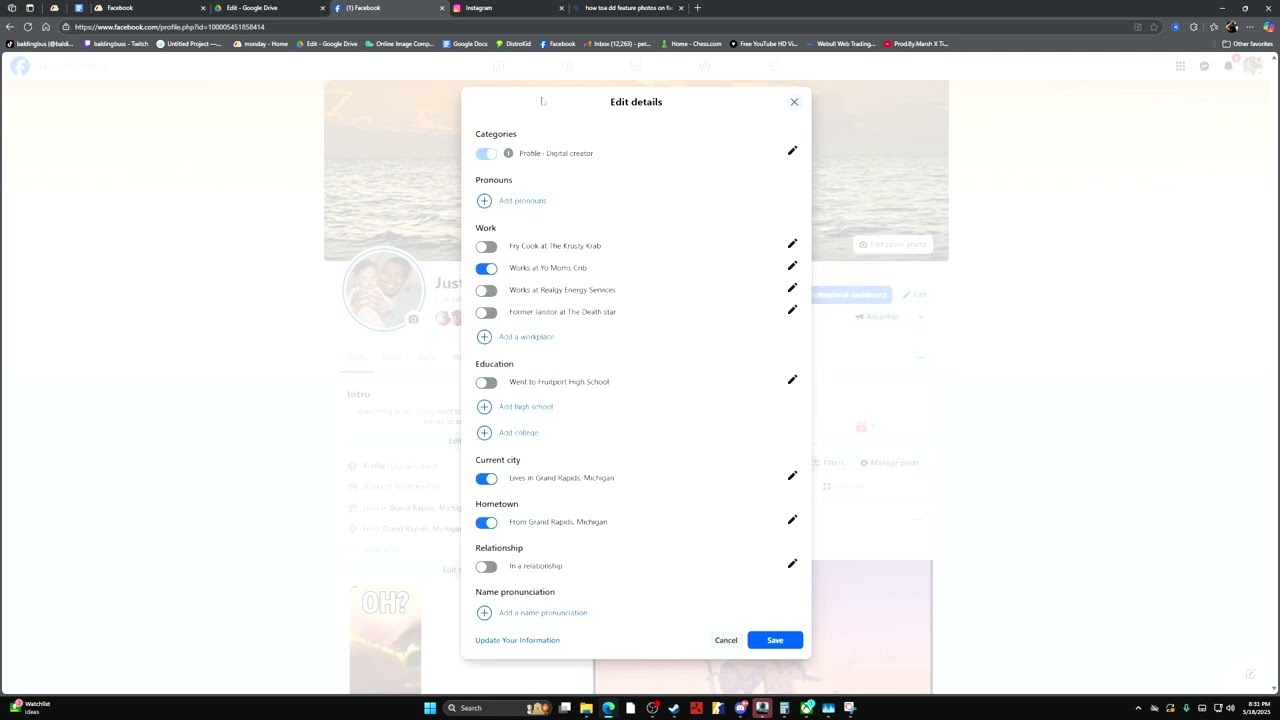Open the clock showing 8:31 PM
The height and width of the screenshot is (720, 1280).
(x=1259, y=708)
